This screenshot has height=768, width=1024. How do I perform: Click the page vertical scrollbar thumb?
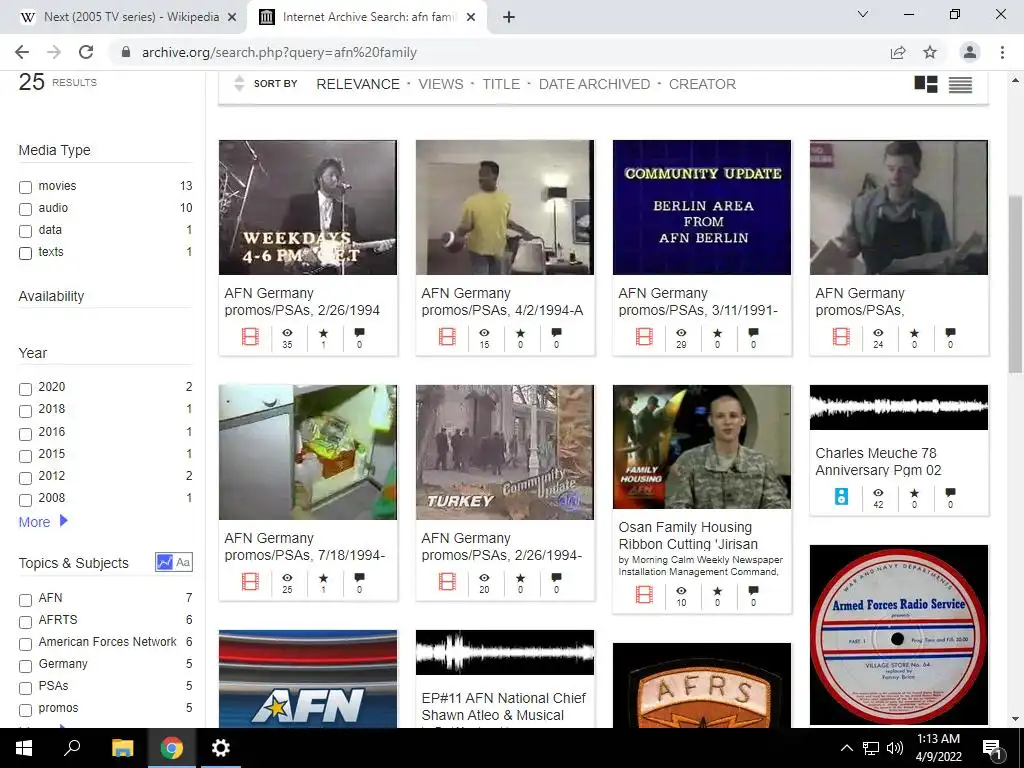[1015, 284]
